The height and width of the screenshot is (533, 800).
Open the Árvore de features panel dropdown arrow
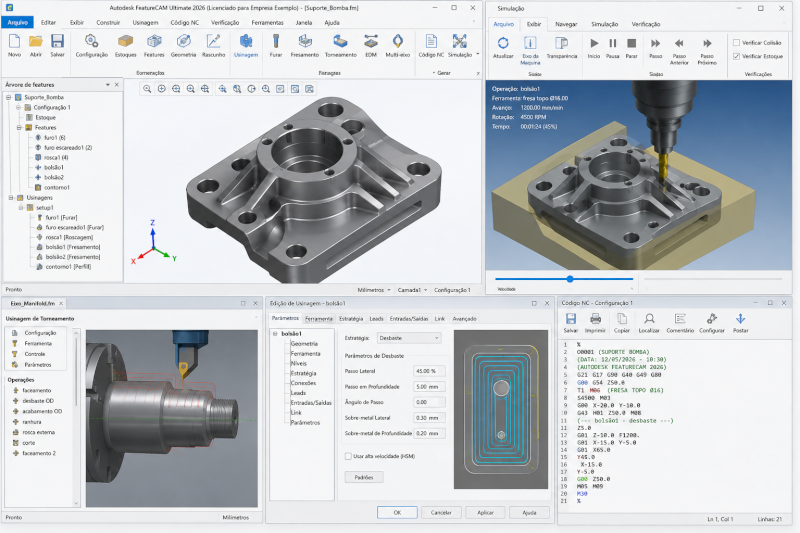108,85
